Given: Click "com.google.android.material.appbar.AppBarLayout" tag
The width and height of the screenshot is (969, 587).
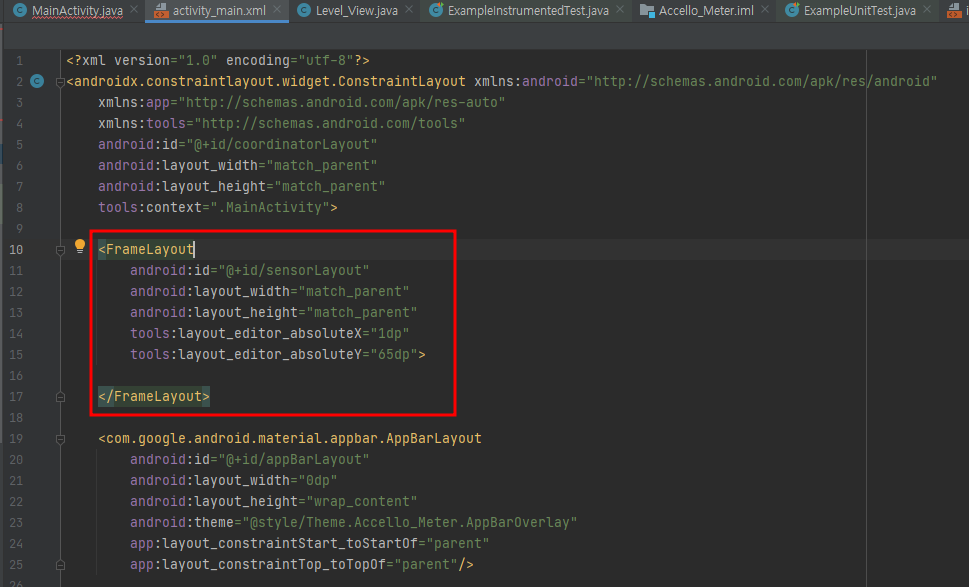Looking at the screenshot, I should (294, 438).
